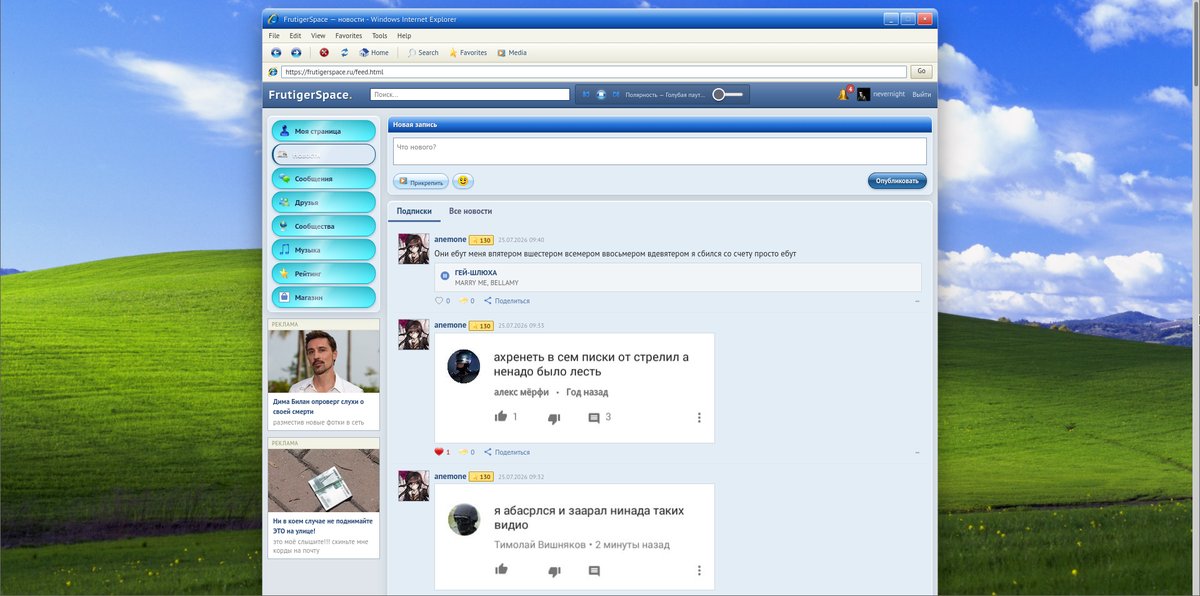Open the Help menu

point(404,35)
